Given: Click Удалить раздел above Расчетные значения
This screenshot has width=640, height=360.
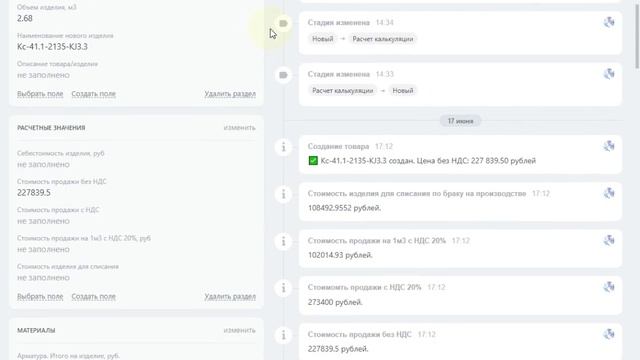Looking at the screenshot, I should [x=230, y=94].
